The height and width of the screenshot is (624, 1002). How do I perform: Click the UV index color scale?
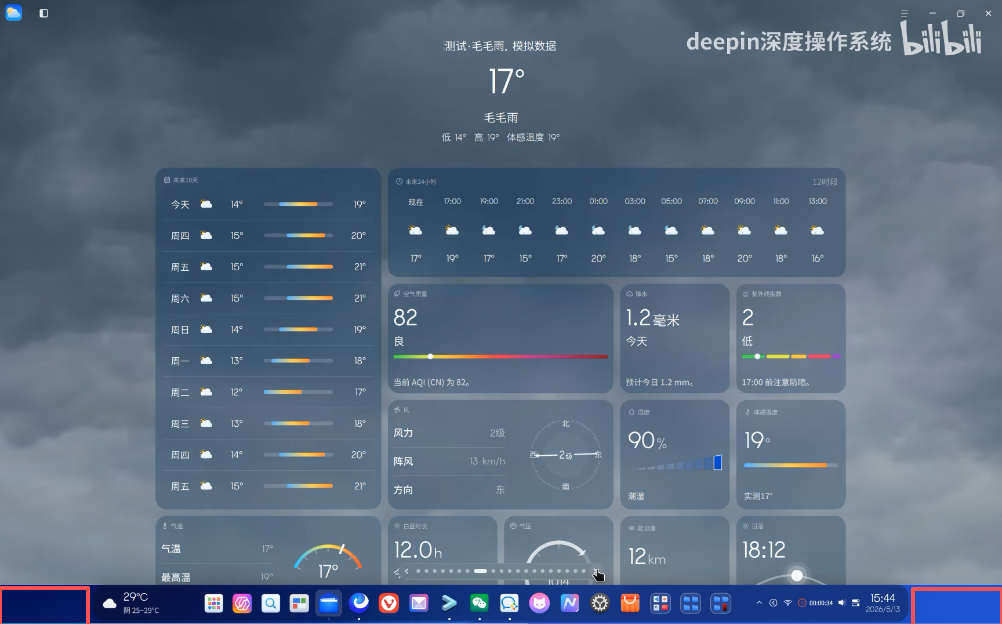[x=790, y=356]
